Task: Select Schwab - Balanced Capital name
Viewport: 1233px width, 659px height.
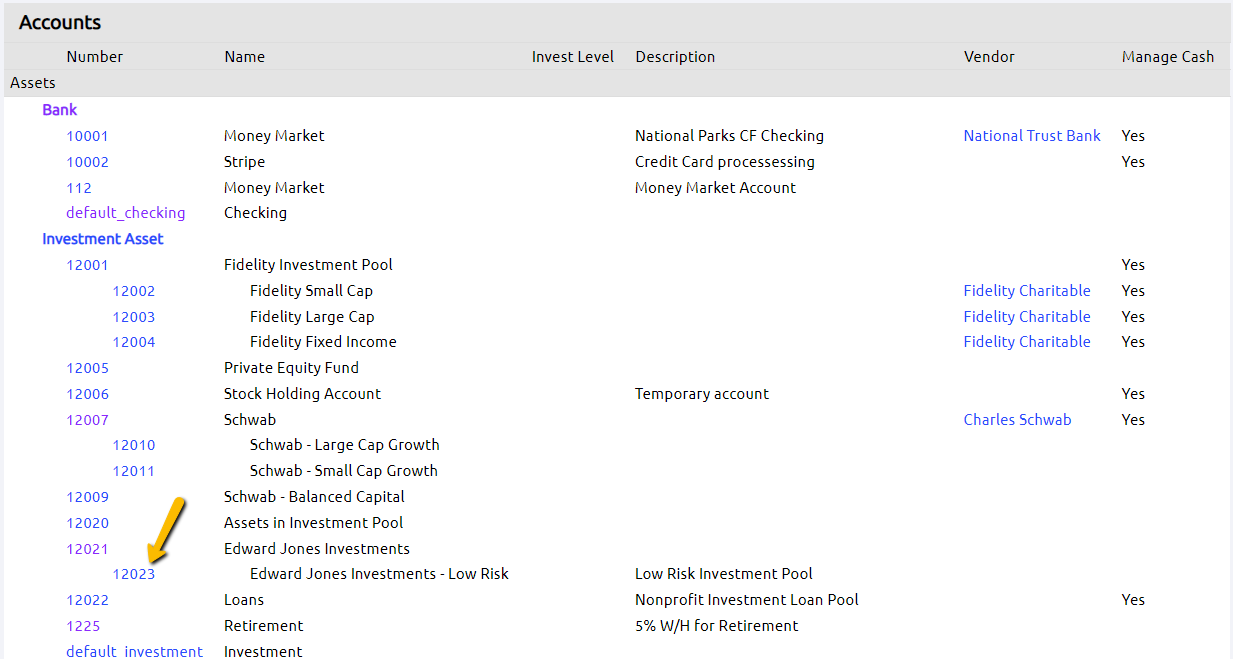Action: click(314, 497)
